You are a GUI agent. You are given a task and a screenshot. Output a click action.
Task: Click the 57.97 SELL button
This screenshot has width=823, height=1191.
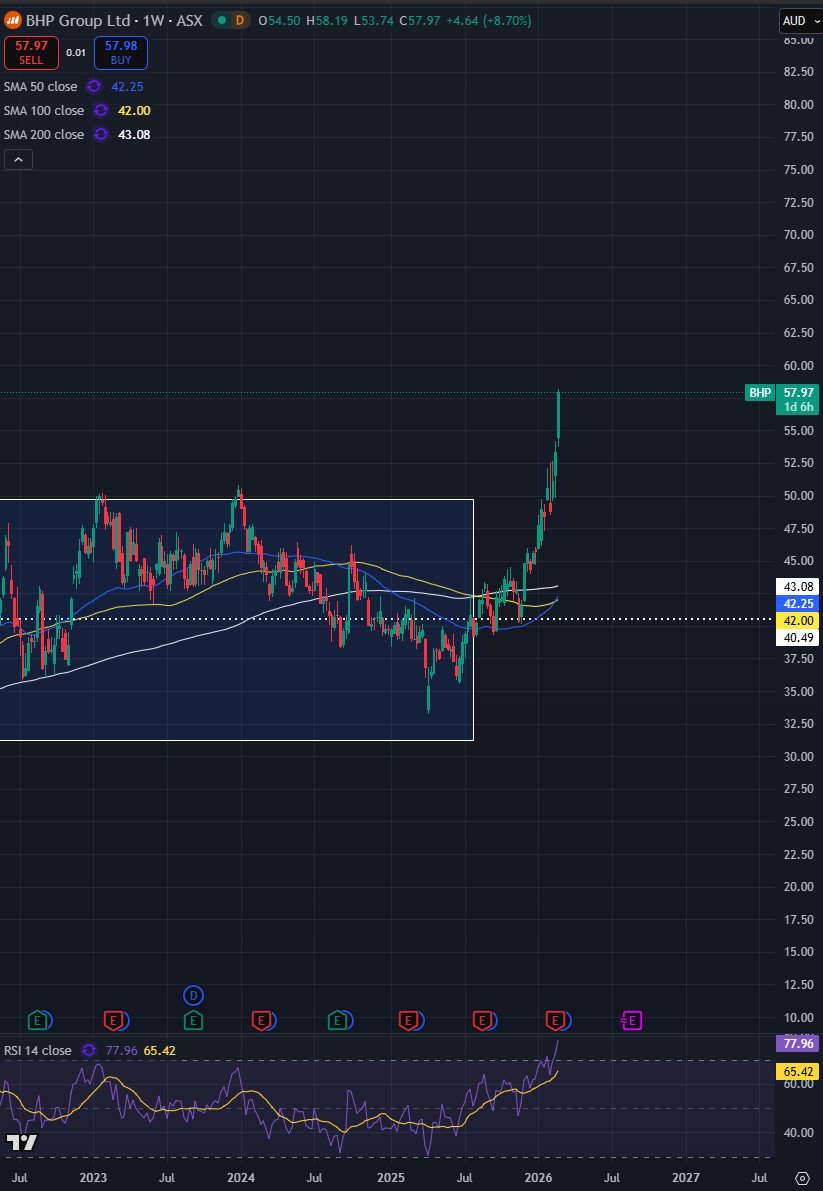coord(31,52)
